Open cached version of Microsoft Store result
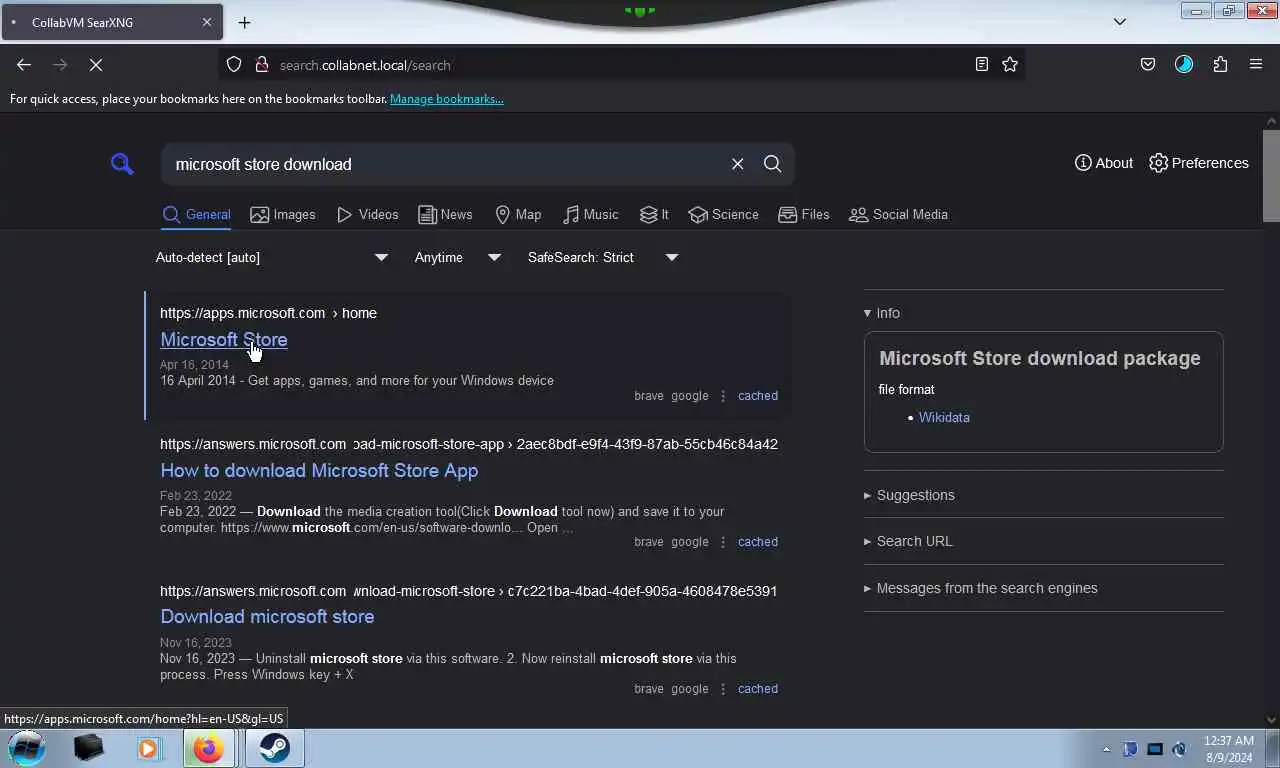1280x768 pixels. (758, 396)
